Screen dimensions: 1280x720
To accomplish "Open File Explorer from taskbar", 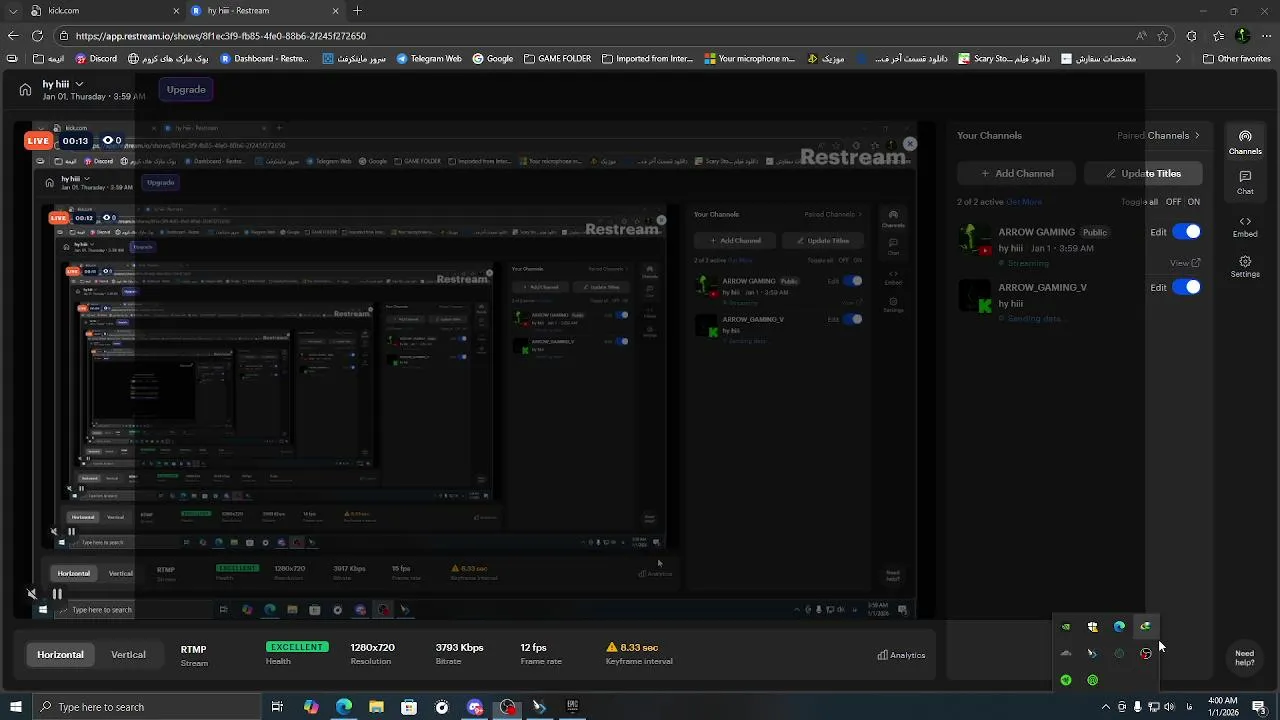I will click(x=376, y=707).
